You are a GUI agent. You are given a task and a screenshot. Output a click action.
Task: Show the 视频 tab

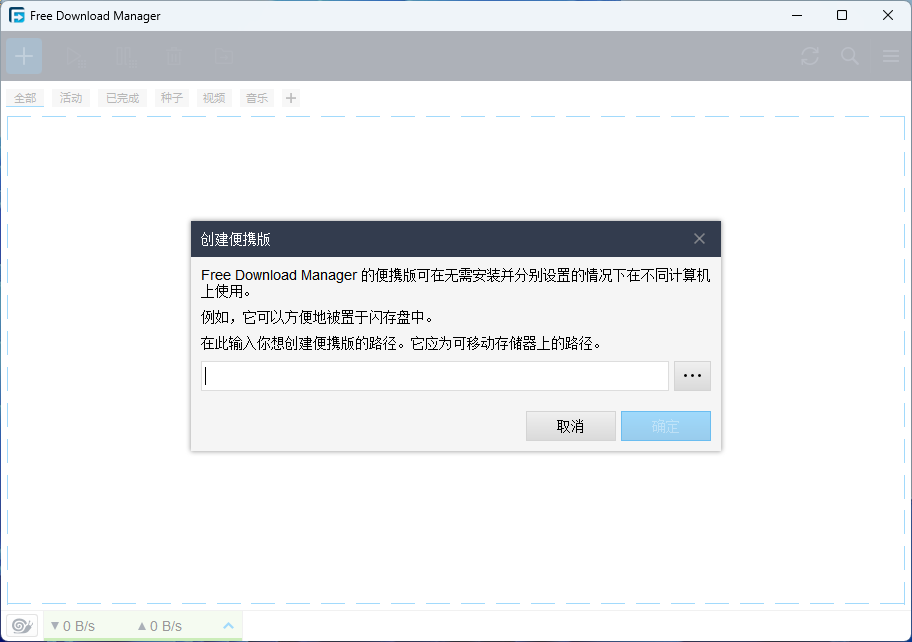pyautogui.click(x=214, y=98)
